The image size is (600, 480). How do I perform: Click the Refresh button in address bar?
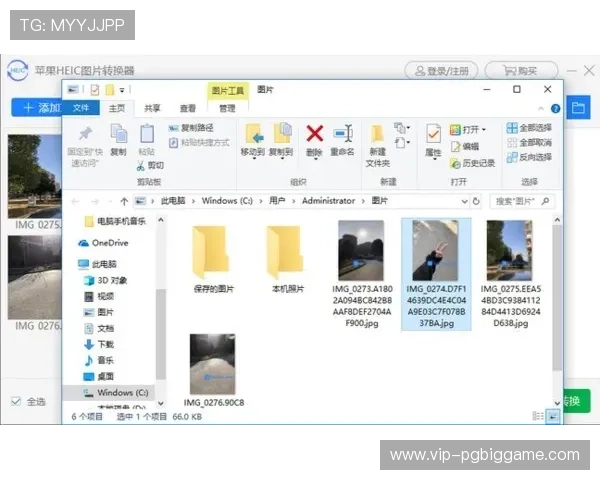(476, 201)
